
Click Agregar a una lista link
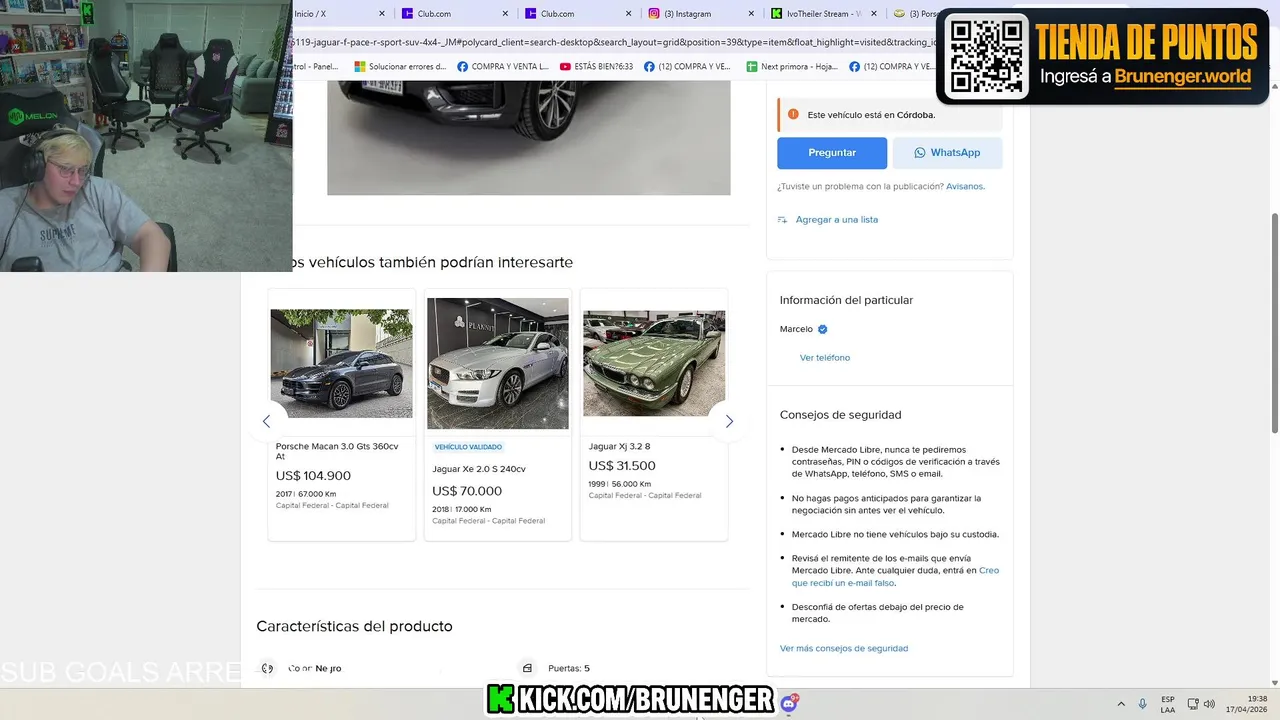click(x=837, y=220)
